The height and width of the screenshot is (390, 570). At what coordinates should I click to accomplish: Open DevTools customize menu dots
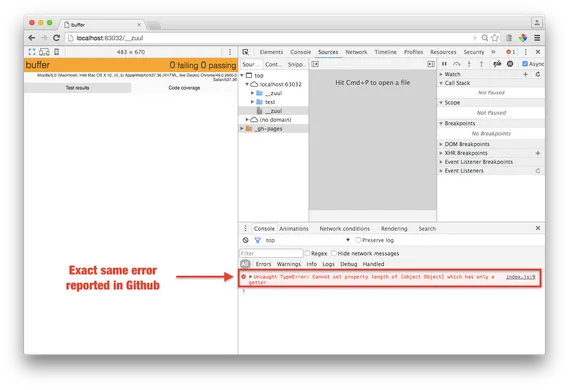click(526, 52)
